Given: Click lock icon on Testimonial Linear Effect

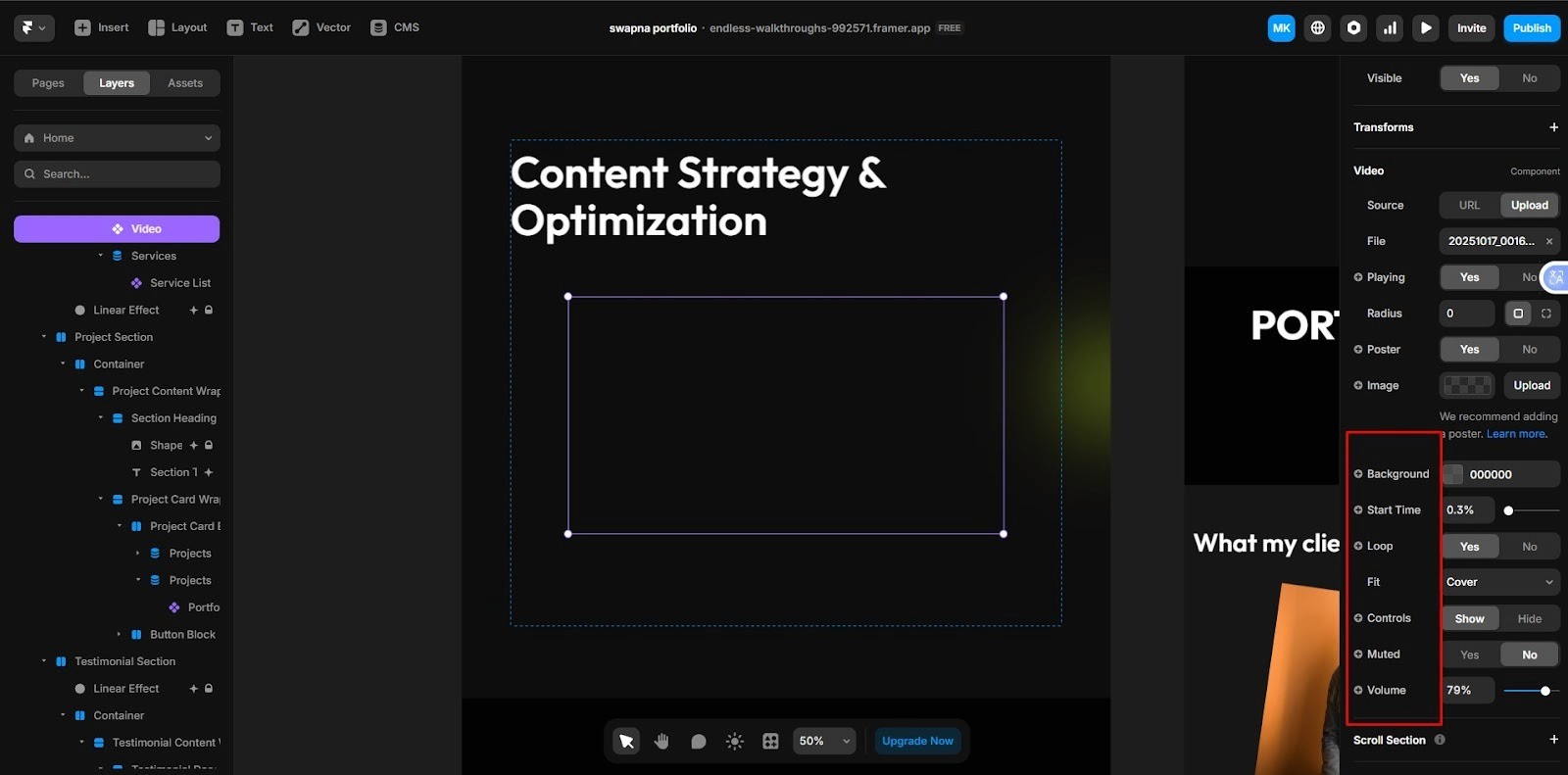Looking at the screenshot, I should [x=209, y=689].
